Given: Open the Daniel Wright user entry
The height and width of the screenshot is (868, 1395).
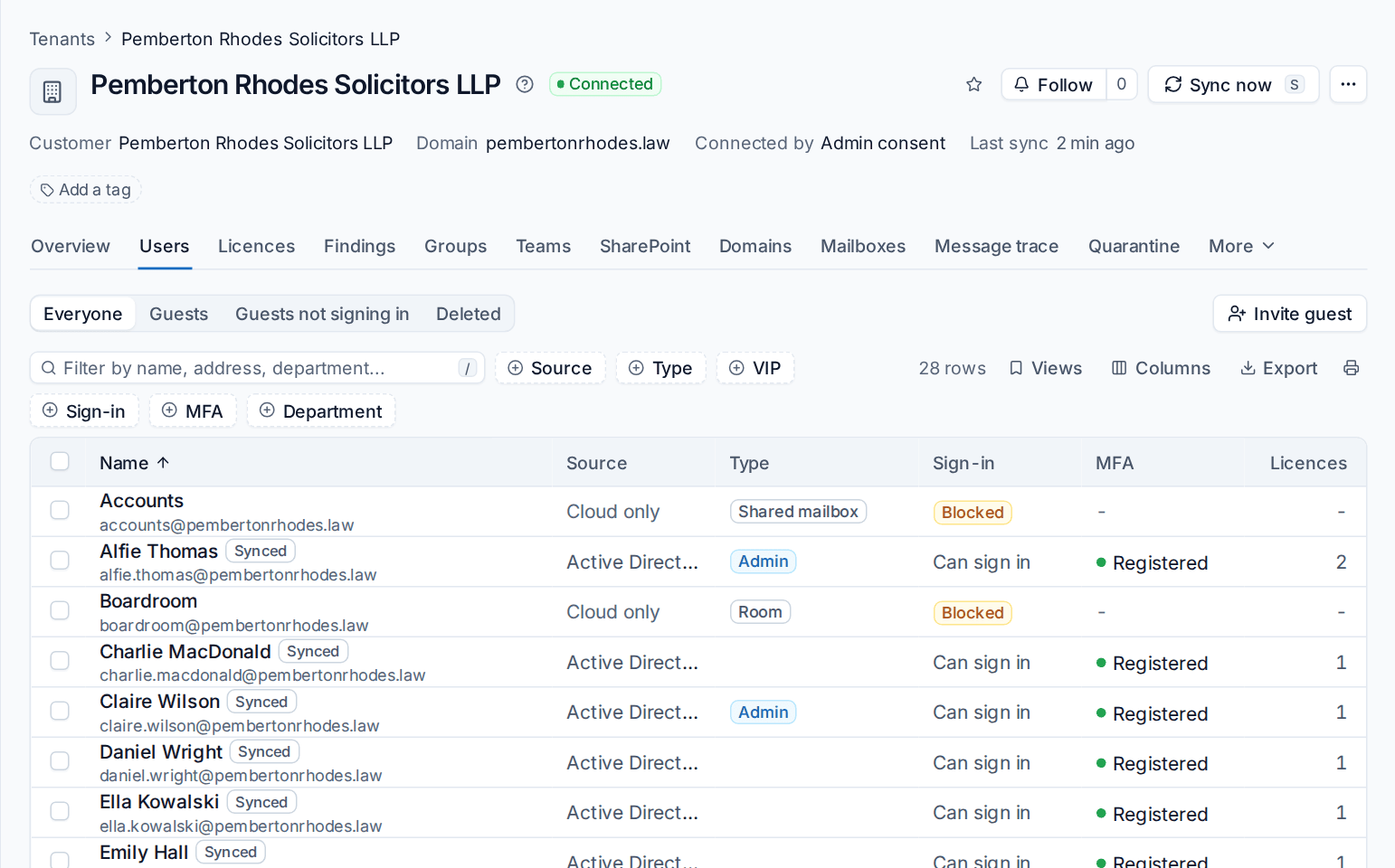Looking at the screenshot, I should [161, 752].
